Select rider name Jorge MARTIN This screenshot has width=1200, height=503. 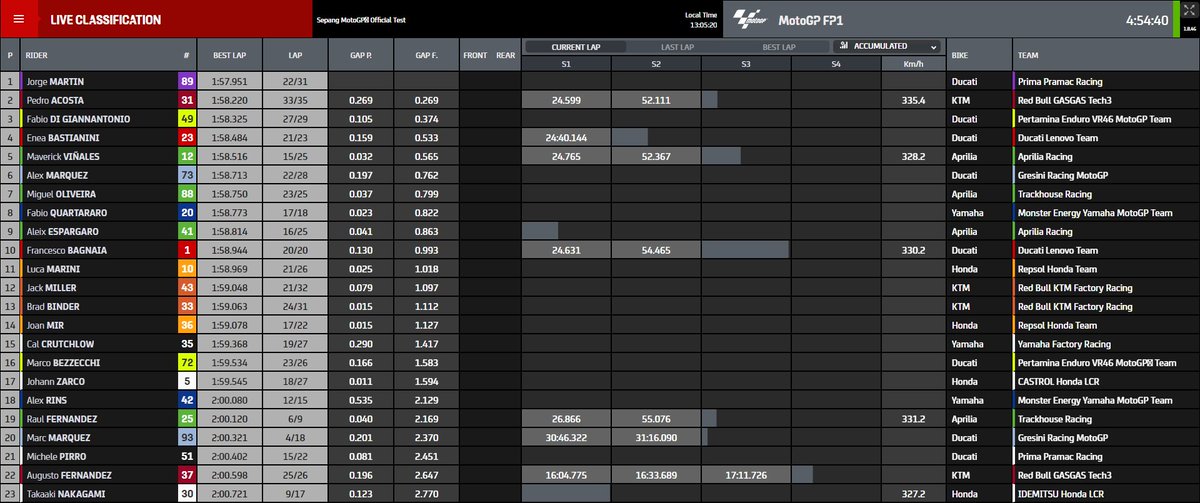(x=55, y=81)
